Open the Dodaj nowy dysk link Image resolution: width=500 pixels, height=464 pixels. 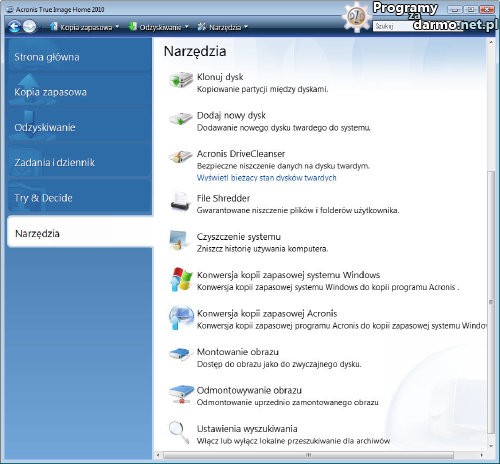231,115
